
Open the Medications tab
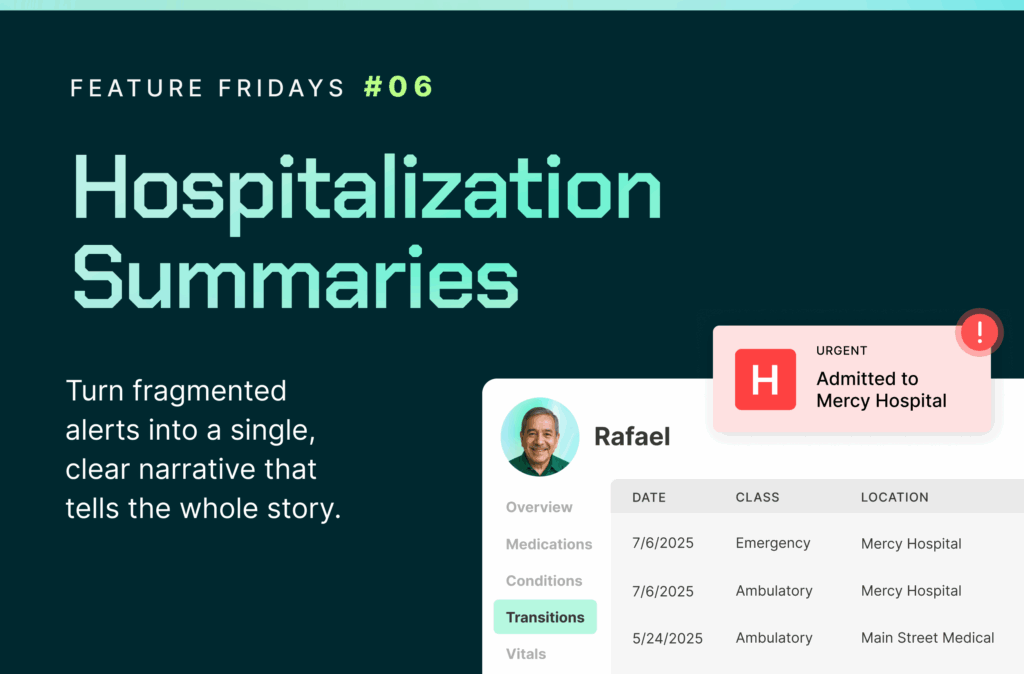[549, 544]
